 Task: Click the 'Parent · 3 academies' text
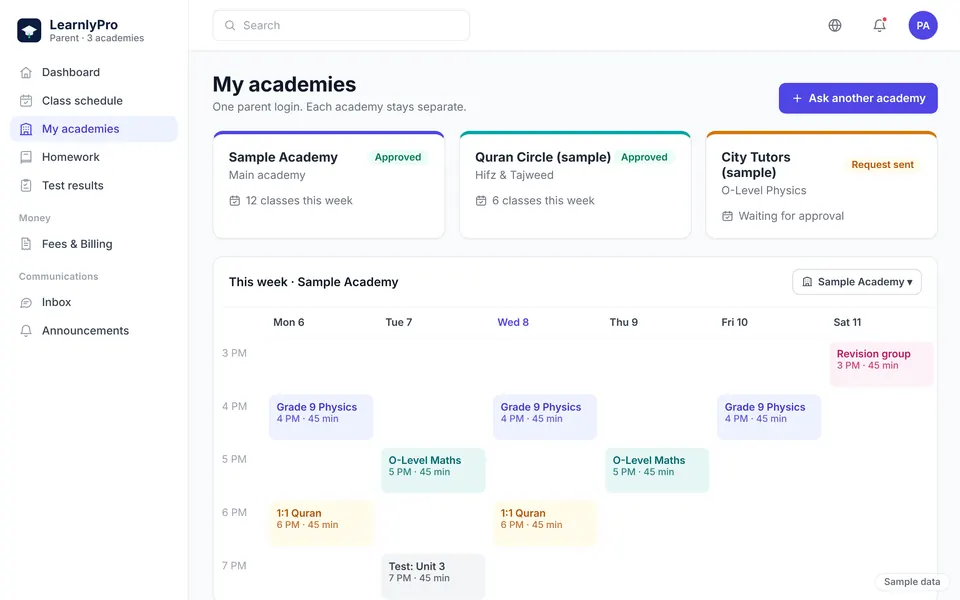pos(97,38)
